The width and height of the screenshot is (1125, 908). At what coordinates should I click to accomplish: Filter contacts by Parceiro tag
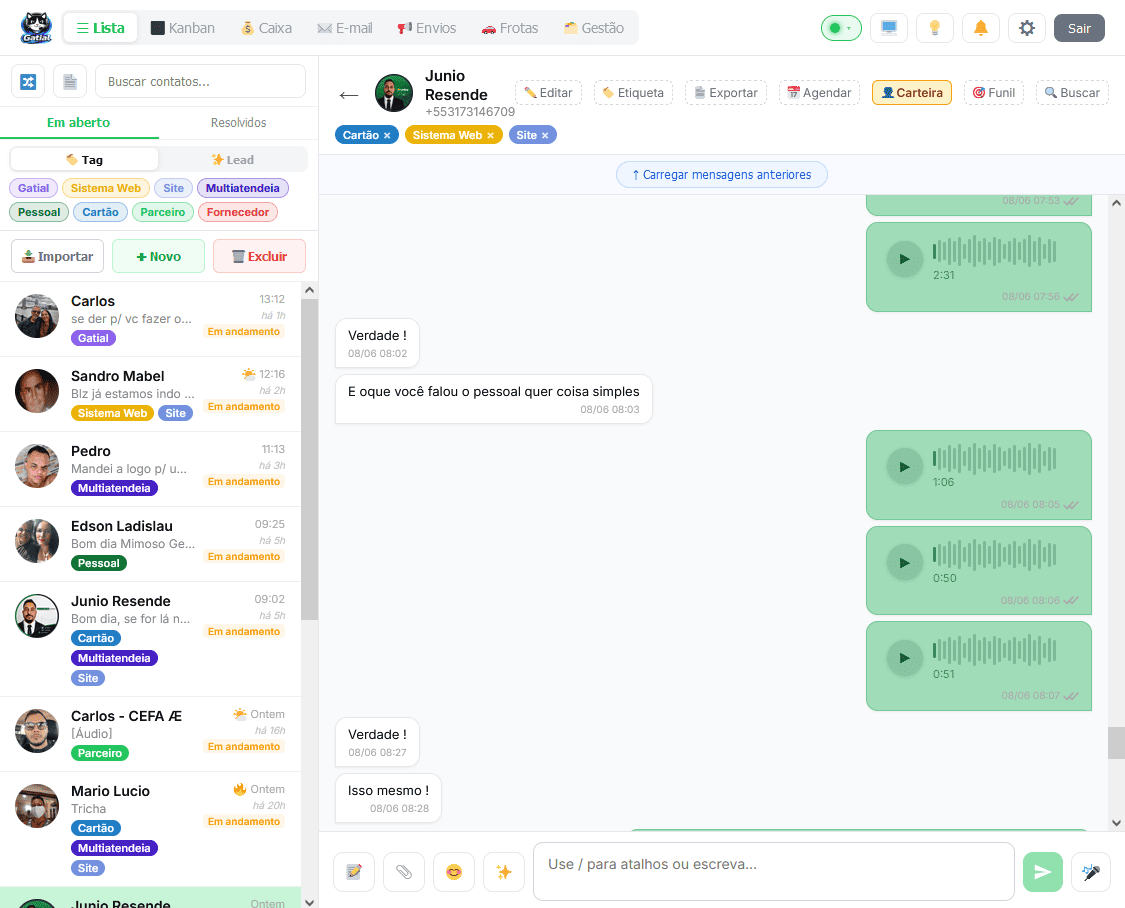163,212
